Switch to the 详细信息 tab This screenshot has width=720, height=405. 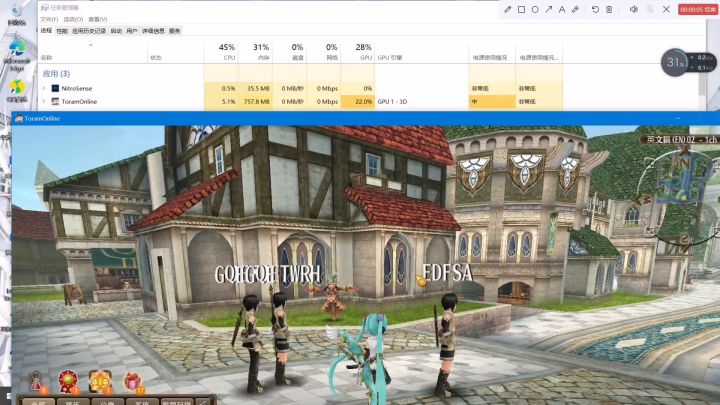tap(153, 31)
